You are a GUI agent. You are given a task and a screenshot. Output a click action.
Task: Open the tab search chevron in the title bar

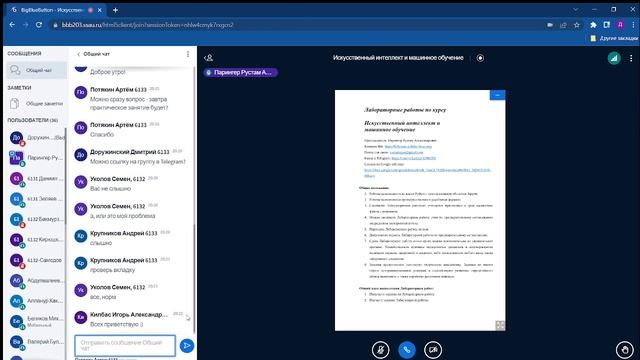[575, 9]
